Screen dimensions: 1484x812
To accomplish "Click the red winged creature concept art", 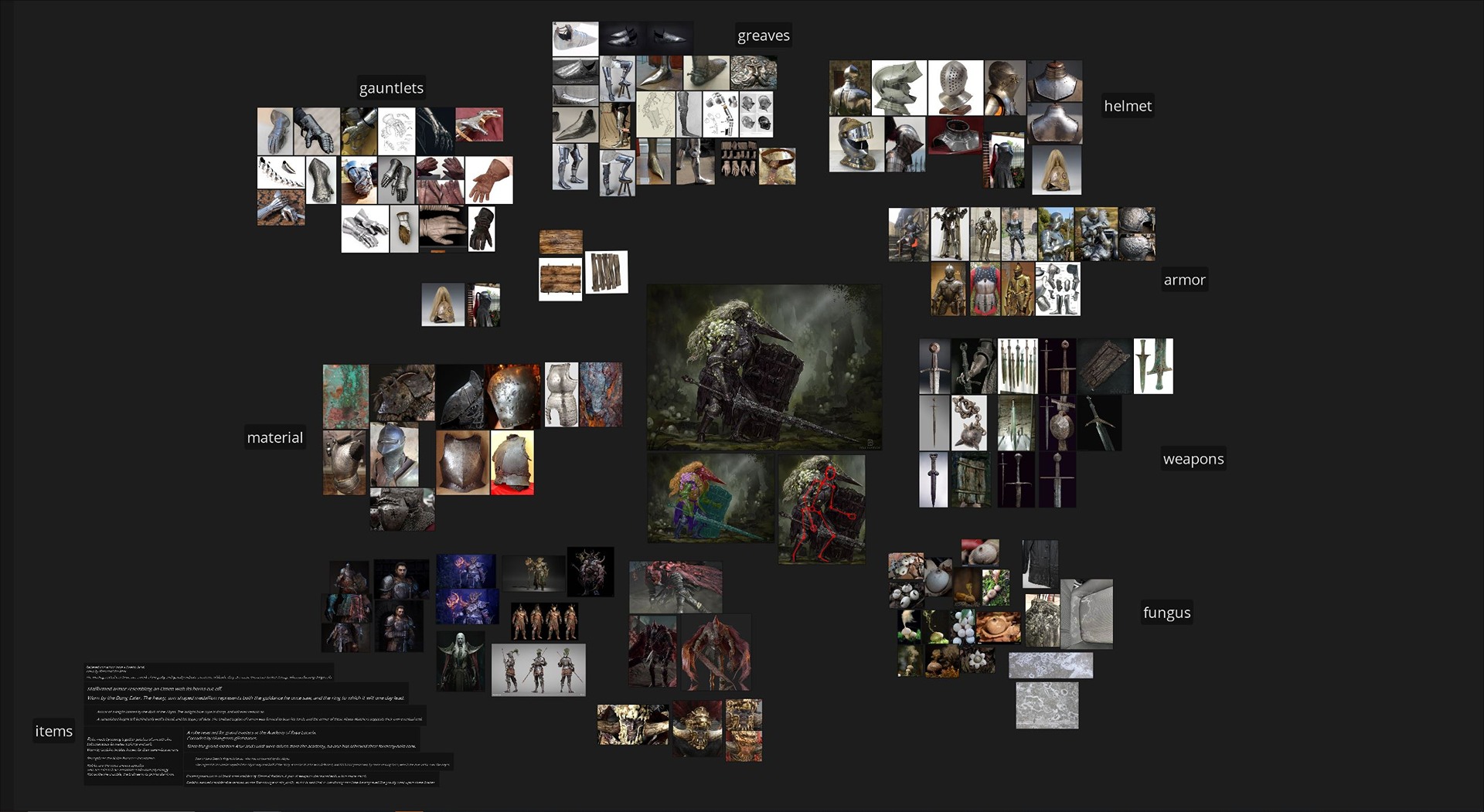I will pyautogui.click(x=716, y=653).
